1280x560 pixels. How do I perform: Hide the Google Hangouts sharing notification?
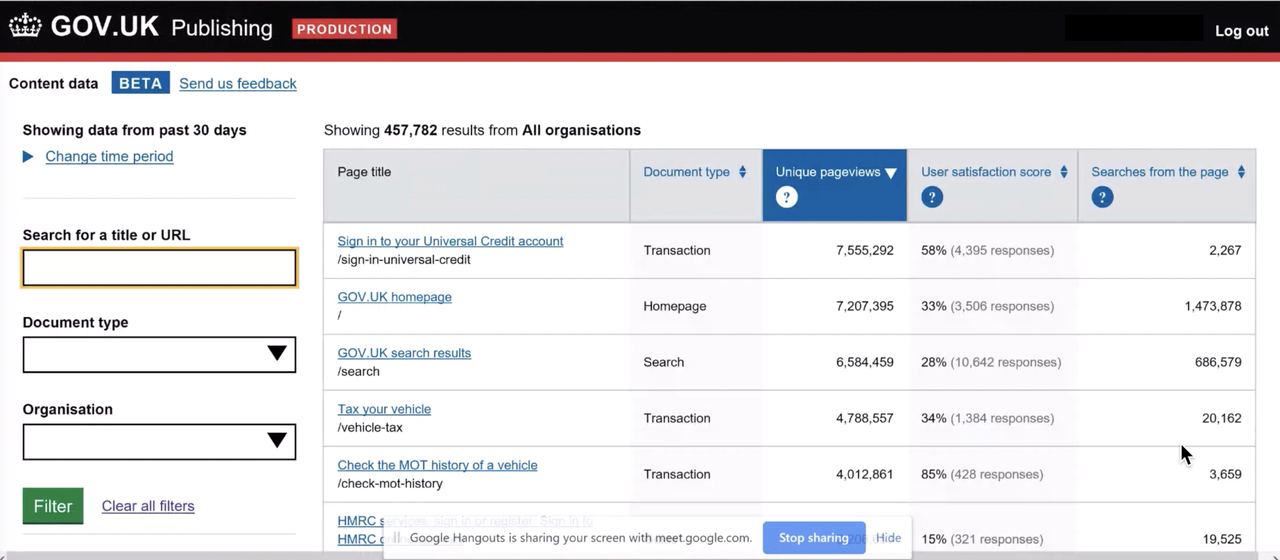888,538
